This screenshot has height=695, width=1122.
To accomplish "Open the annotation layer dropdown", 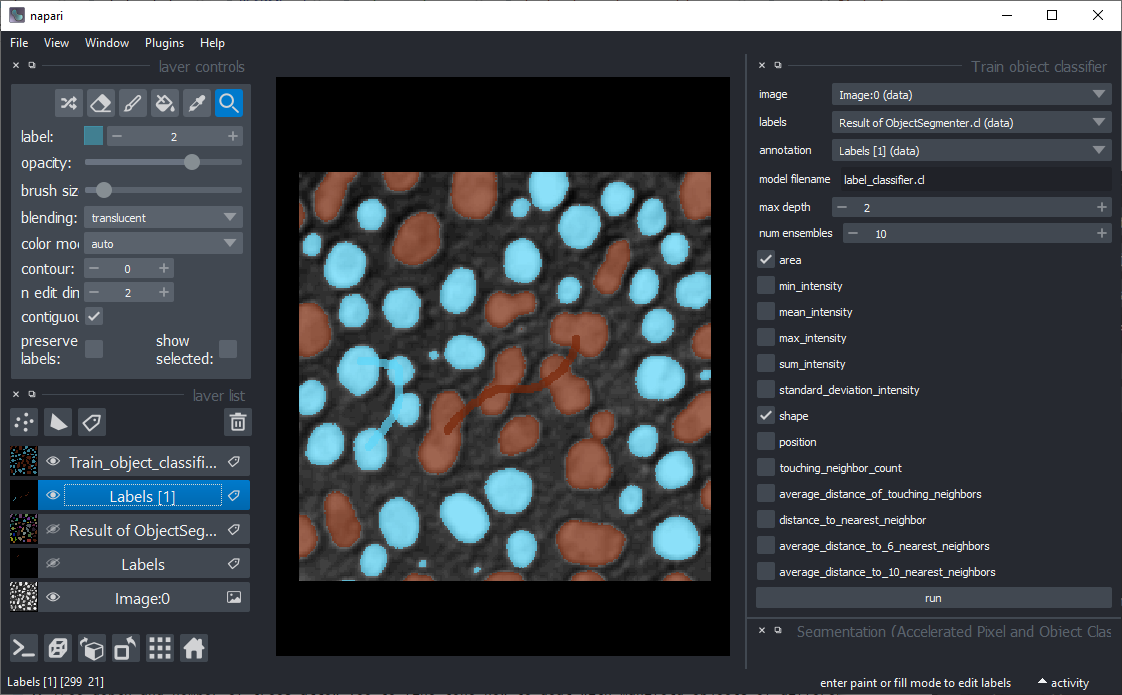I will click(971, 150).
